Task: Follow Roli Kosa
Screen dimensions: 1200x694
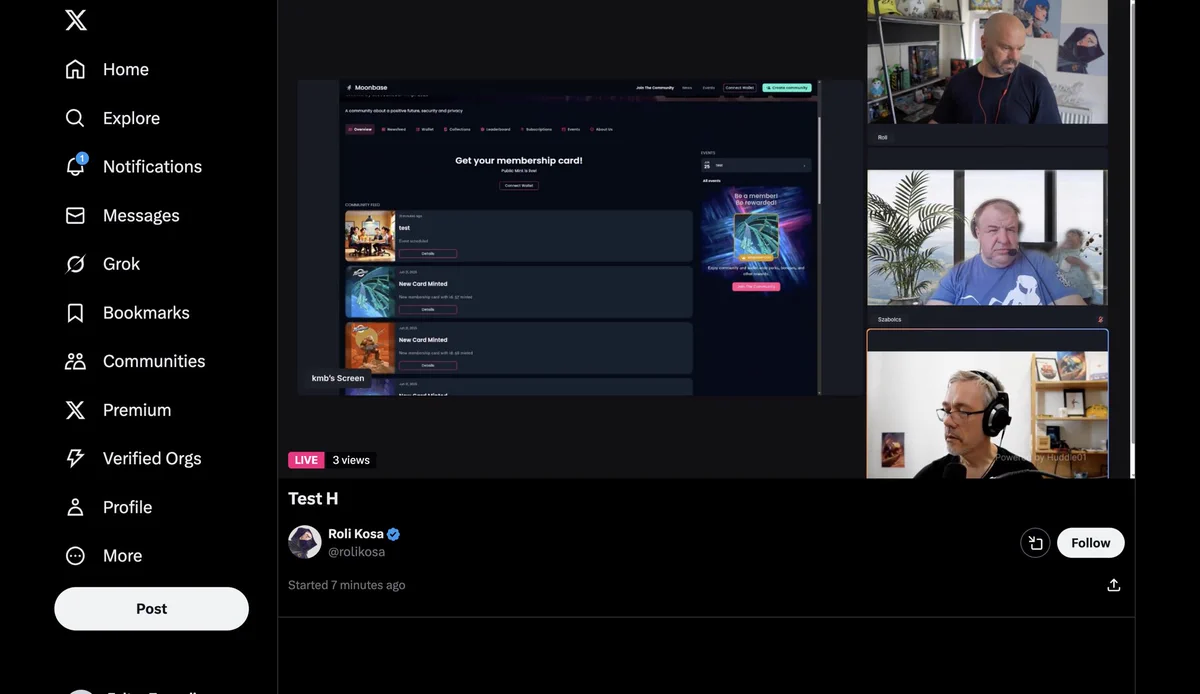Action: tap(1091, 543)
